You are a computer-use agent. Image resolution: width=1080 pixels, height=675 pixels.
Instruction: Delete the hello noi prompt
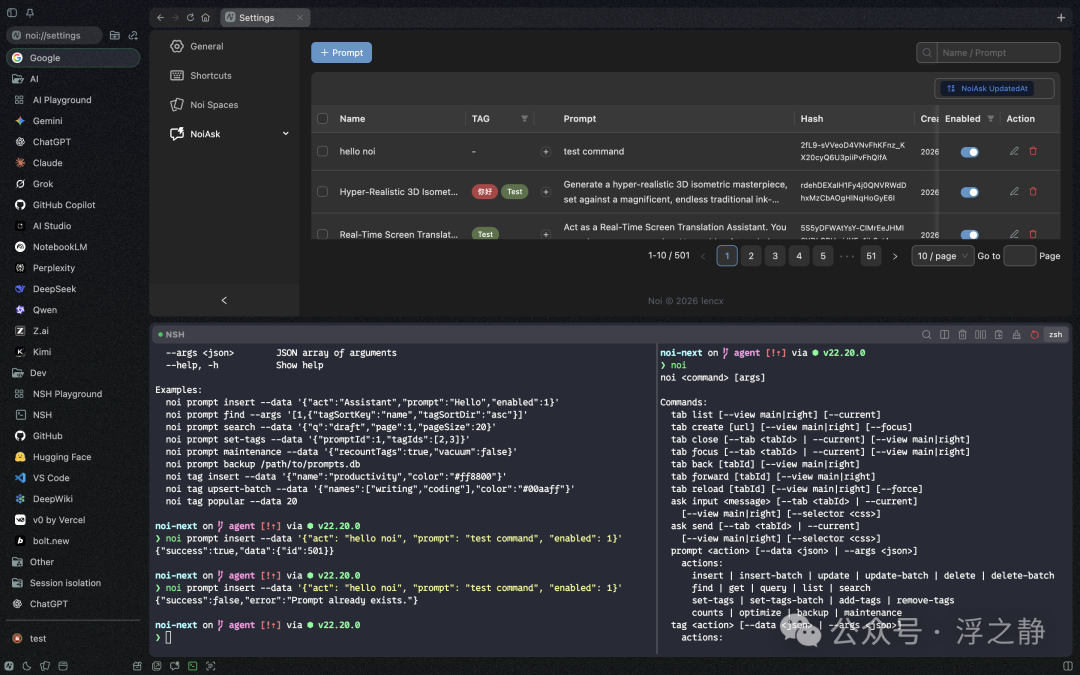tap(1033, 151)
